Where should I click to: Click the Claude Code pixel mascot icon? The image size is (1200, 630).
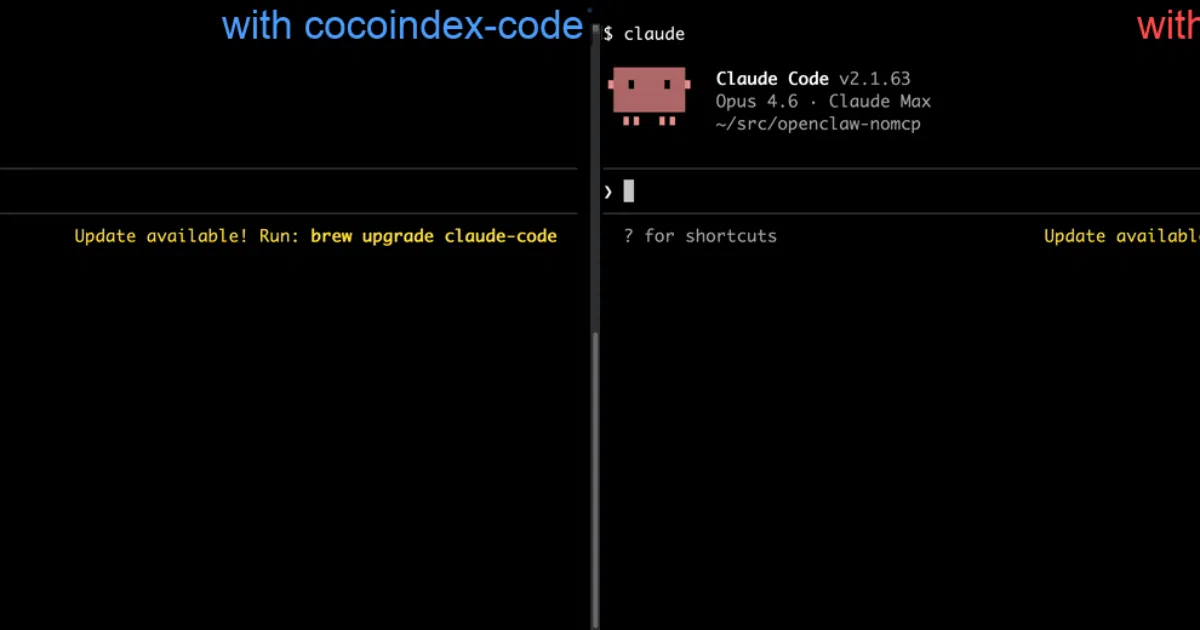[x=649, y=97]
